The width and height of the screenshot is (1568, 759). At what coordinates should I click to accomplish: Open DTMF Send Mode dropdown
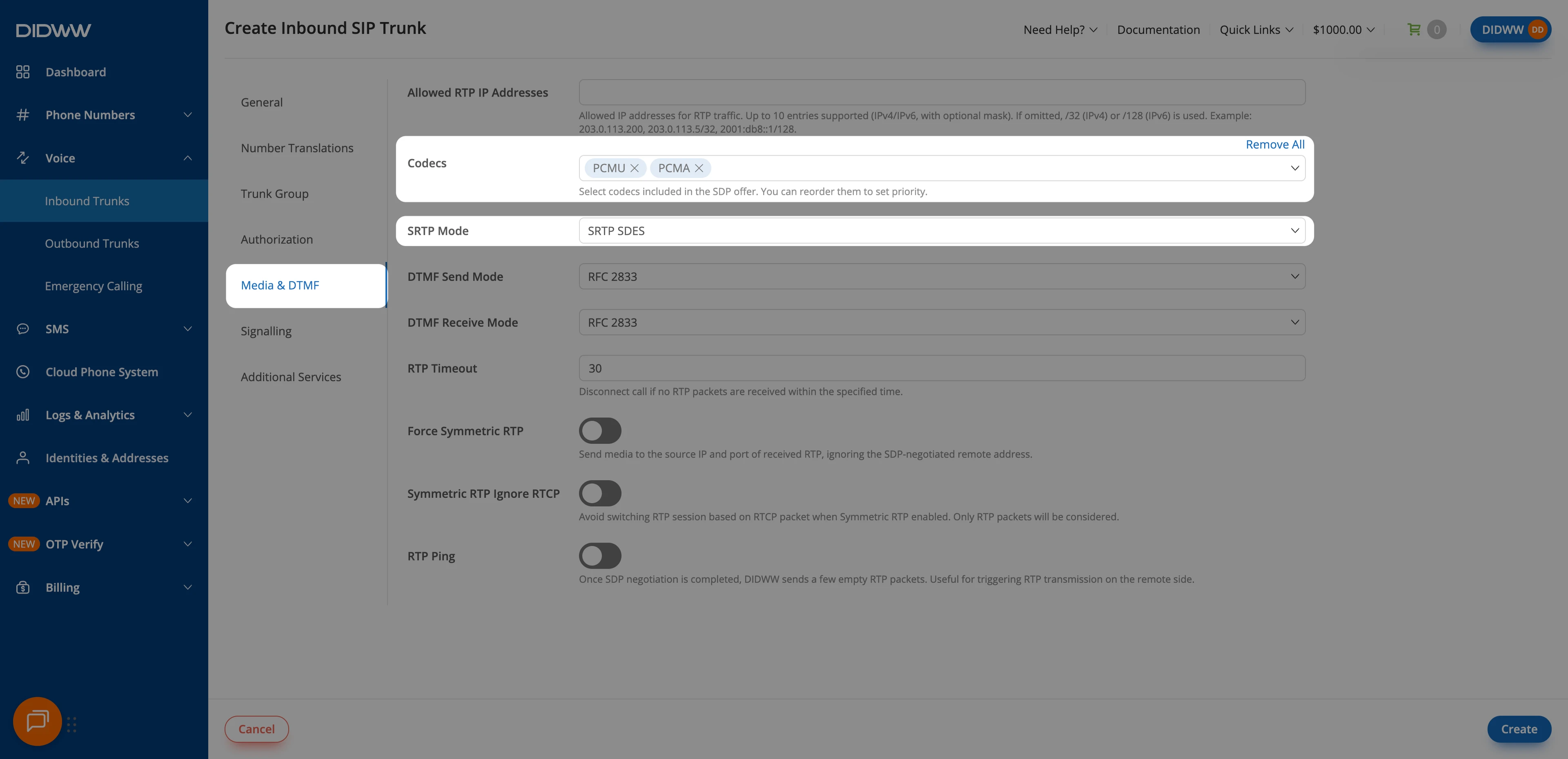coord(942,277)
